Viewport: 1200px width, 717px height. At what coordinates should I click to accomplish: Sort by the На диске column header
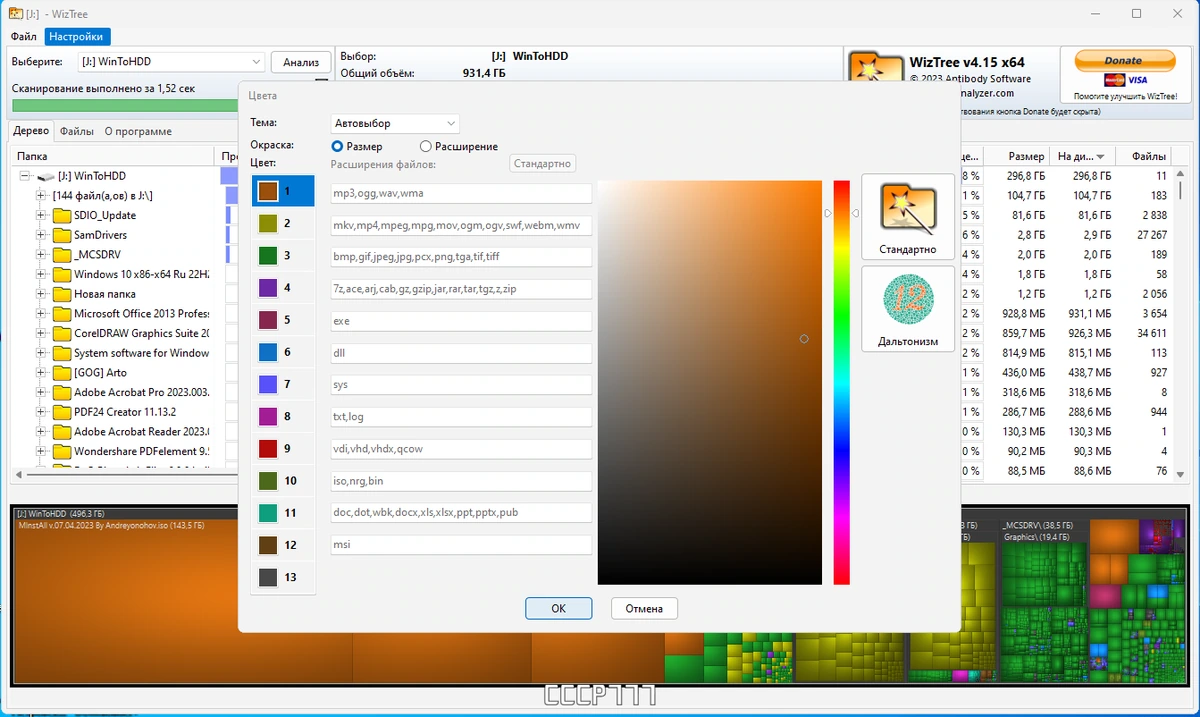(x=1083, y=156)
